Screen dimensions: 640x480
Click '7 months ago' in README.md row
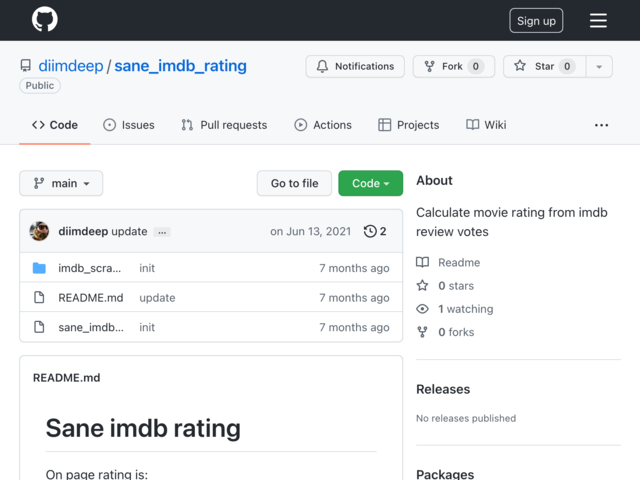click(x=354, y=298)
